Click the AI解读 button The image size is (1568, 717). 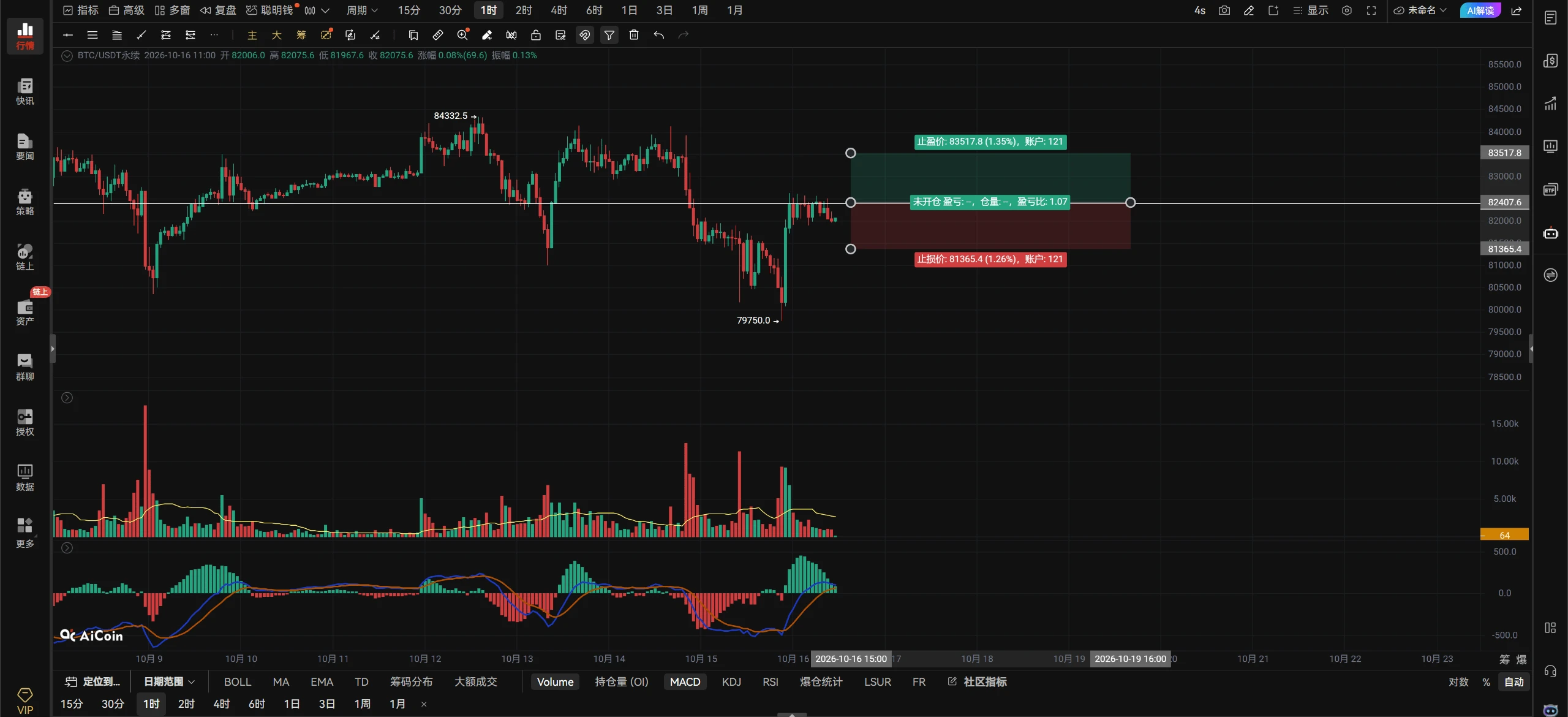click(1480, 10)
